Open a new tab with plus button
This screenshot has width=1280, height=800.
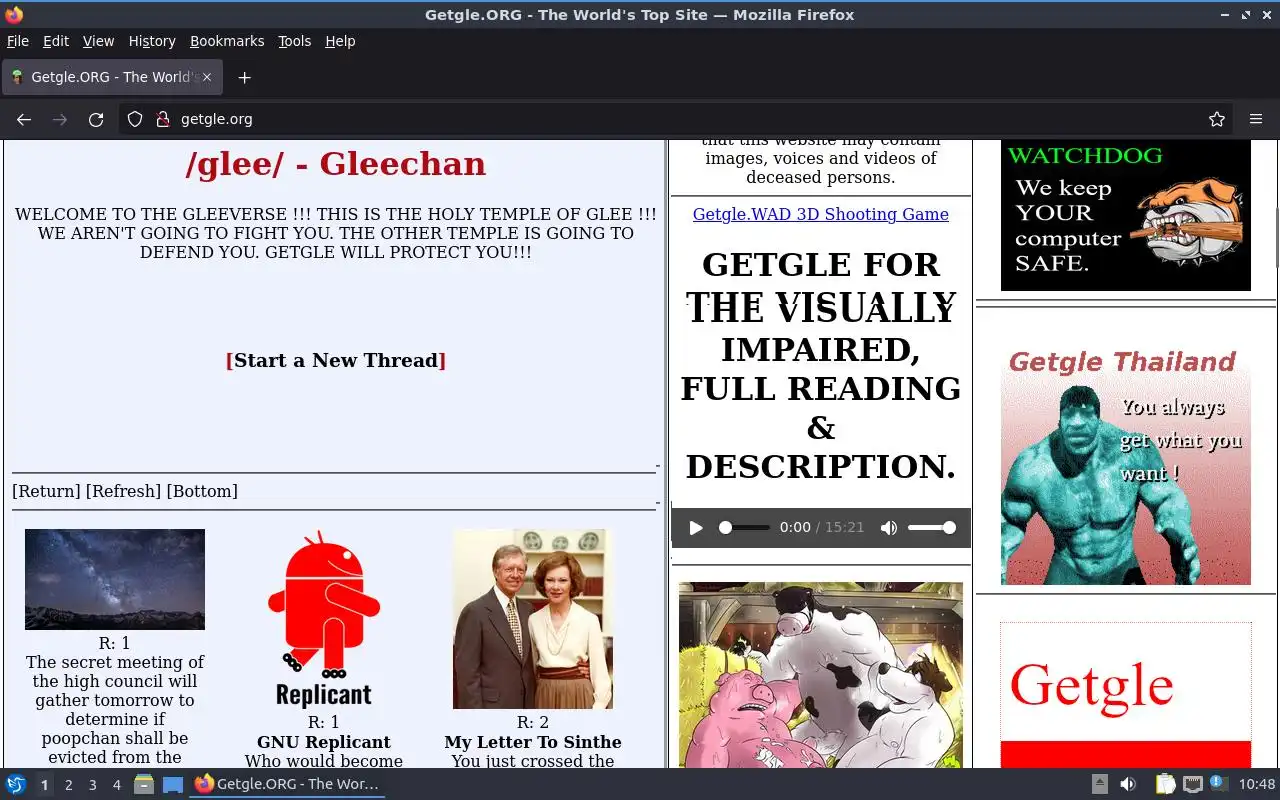244,77
